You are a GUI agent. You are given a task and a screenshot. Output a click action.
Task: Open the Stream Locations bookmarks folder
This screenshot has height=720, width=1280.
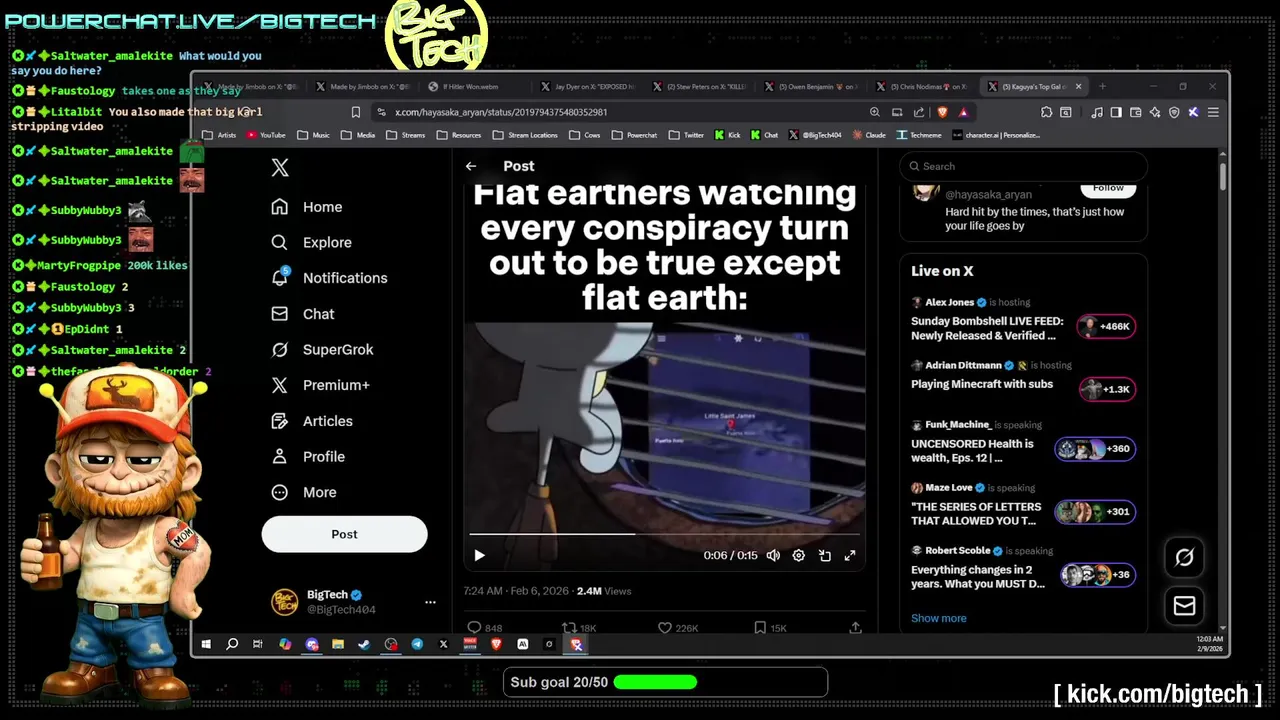pos(525,135)
